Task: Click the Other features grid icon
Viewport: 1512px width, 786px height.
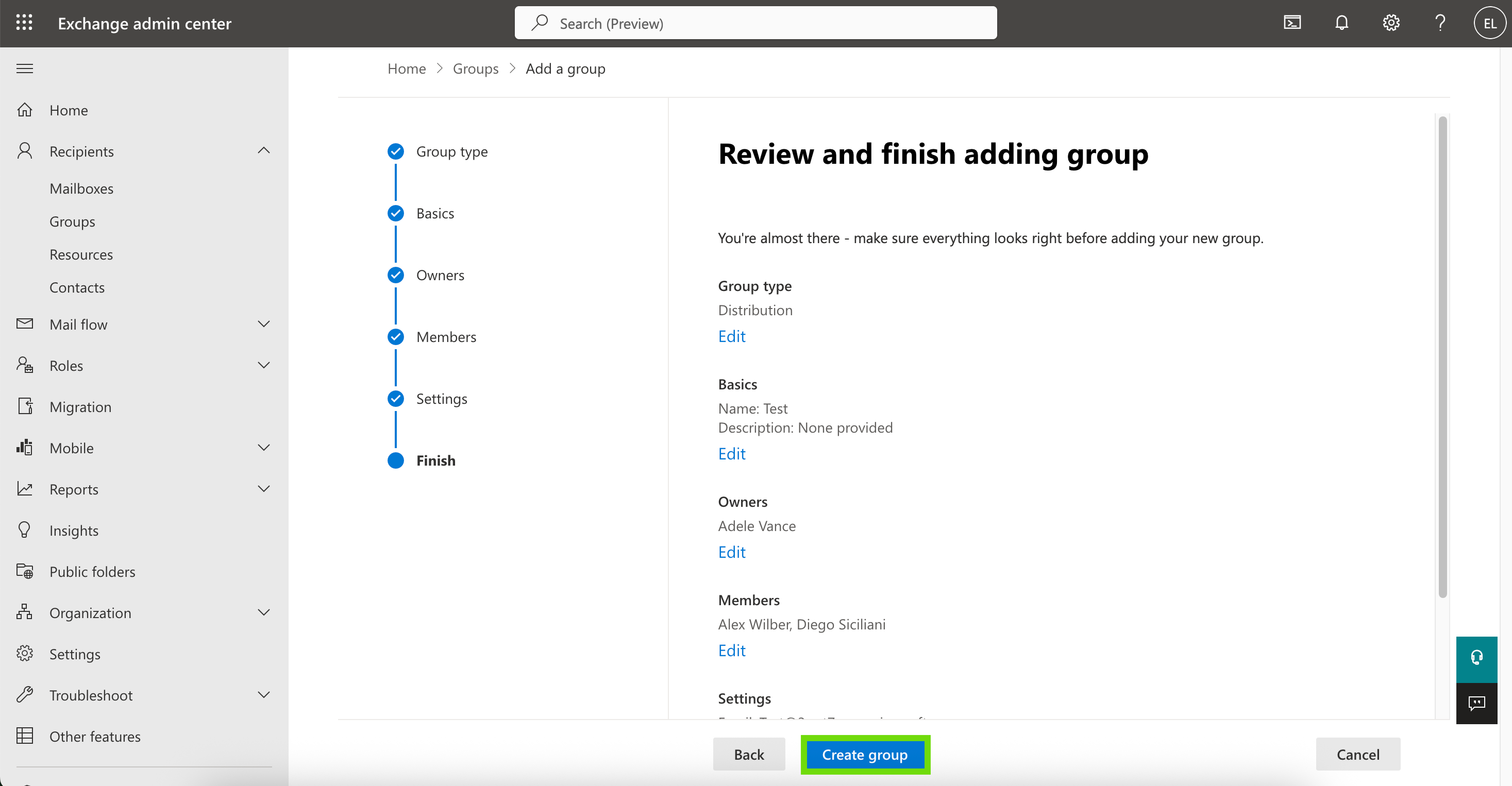Action: (x=25, y=736)
